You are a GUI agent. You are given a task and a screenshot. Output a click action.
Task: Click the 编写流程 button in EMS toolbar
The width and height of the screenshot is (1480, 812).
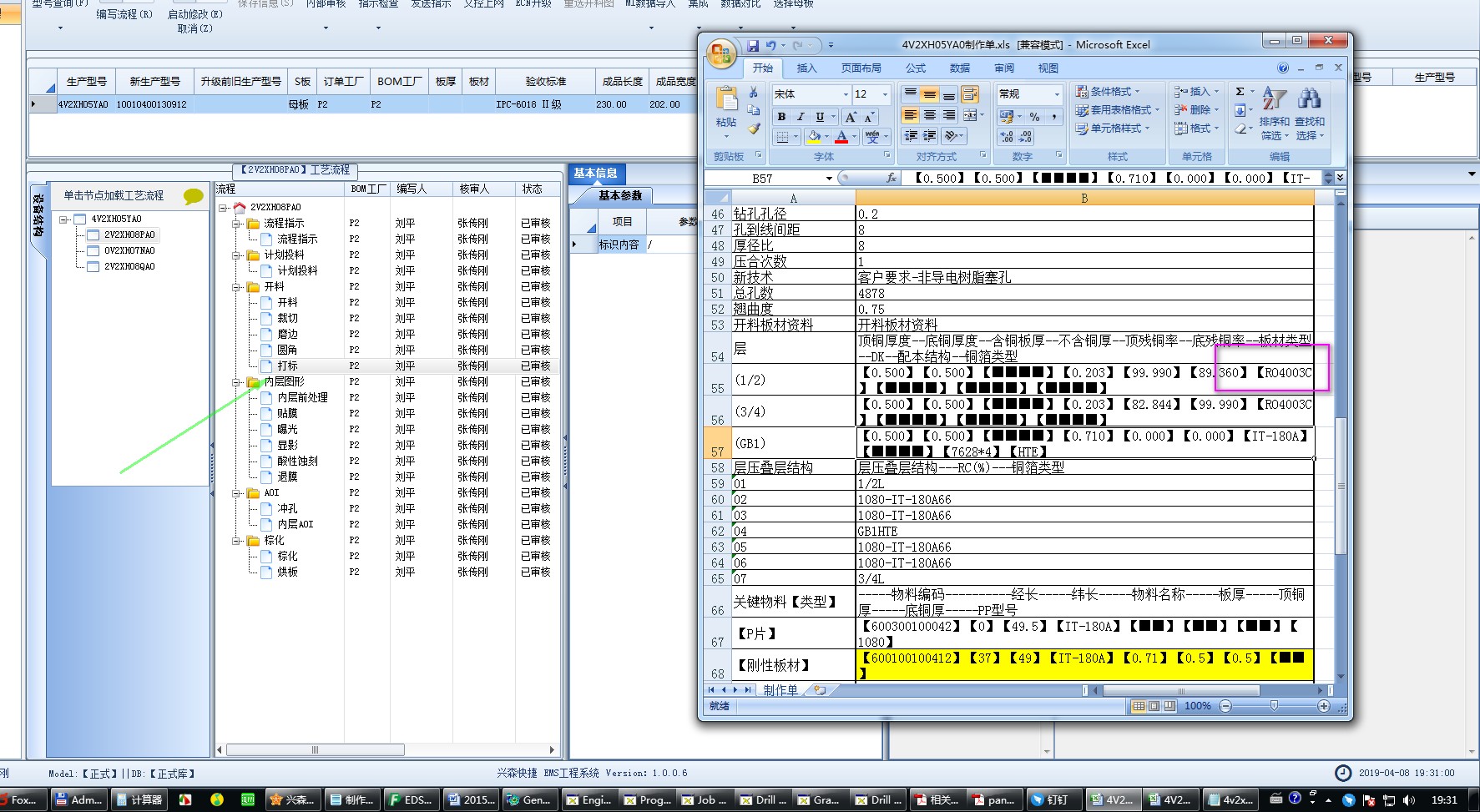tap(124, 14)
